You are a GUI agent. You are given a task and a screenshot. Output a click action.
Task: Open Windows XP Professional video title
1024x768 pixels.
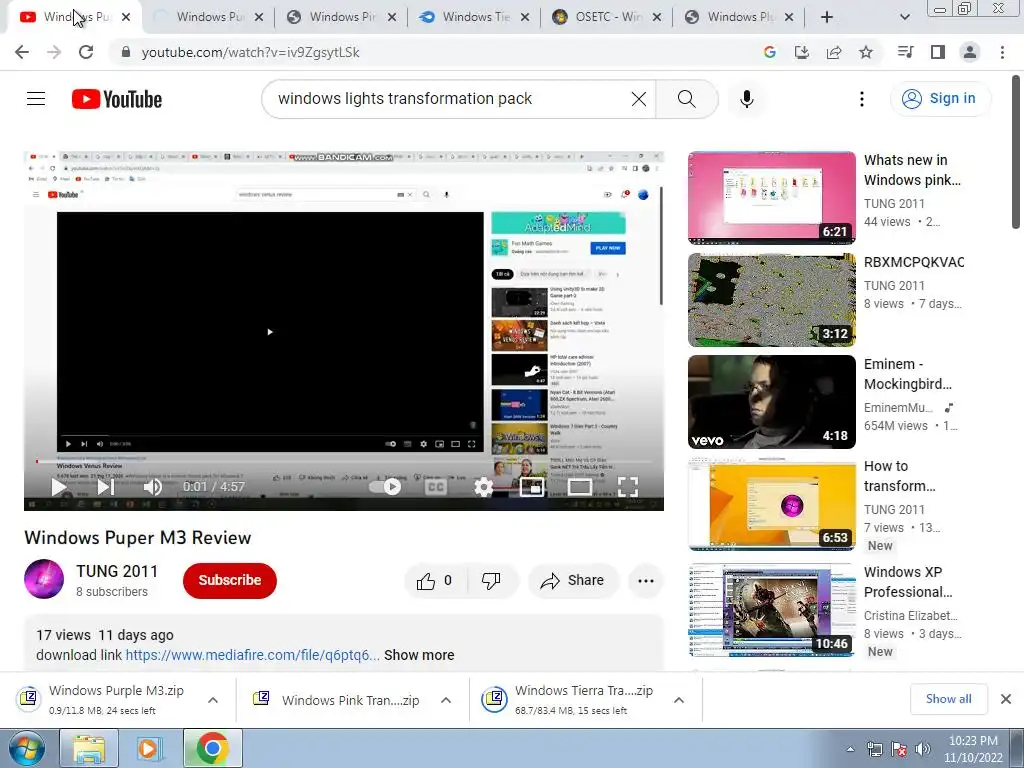(x=908, y=582)
